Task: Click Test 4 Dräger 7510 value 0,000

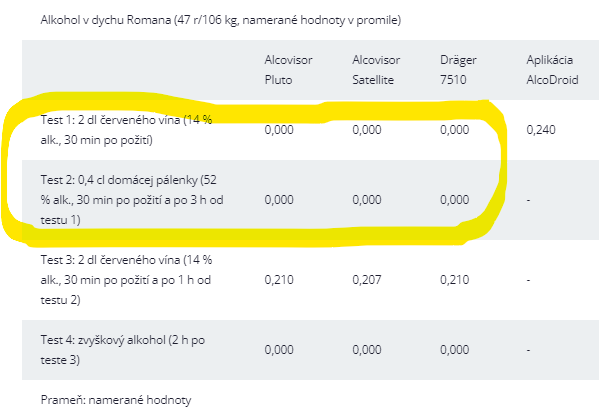Action: [455, 350]
